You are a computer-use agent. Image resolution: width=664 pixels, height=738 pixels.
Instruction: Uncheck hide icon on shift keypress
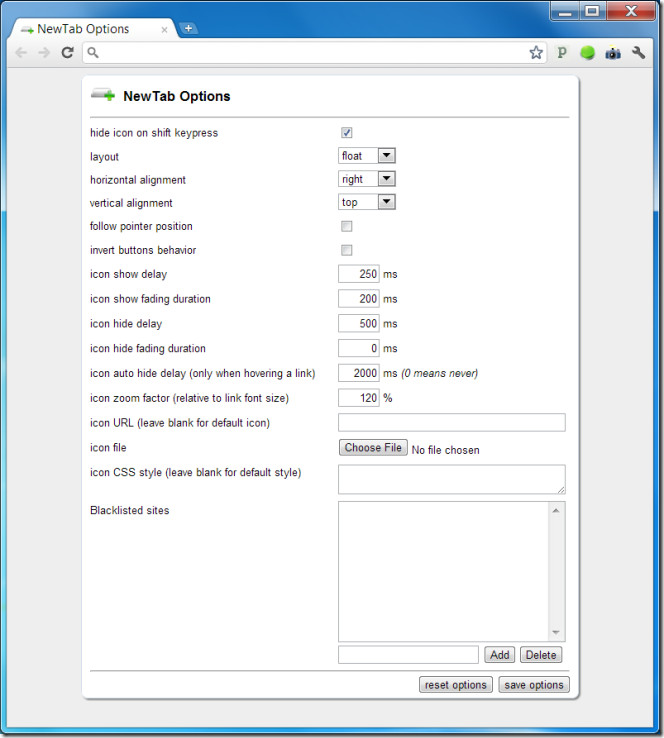[x=346, y=133]
